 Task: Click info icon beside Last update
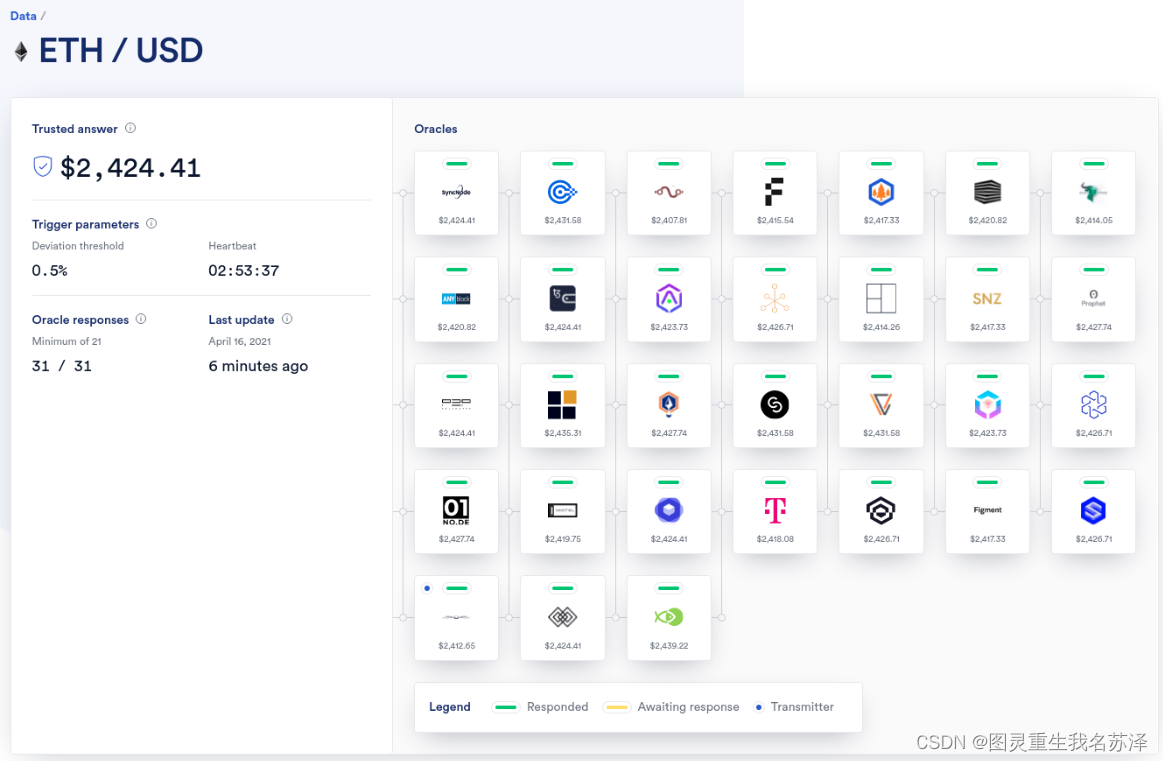[x=287, y=319]
